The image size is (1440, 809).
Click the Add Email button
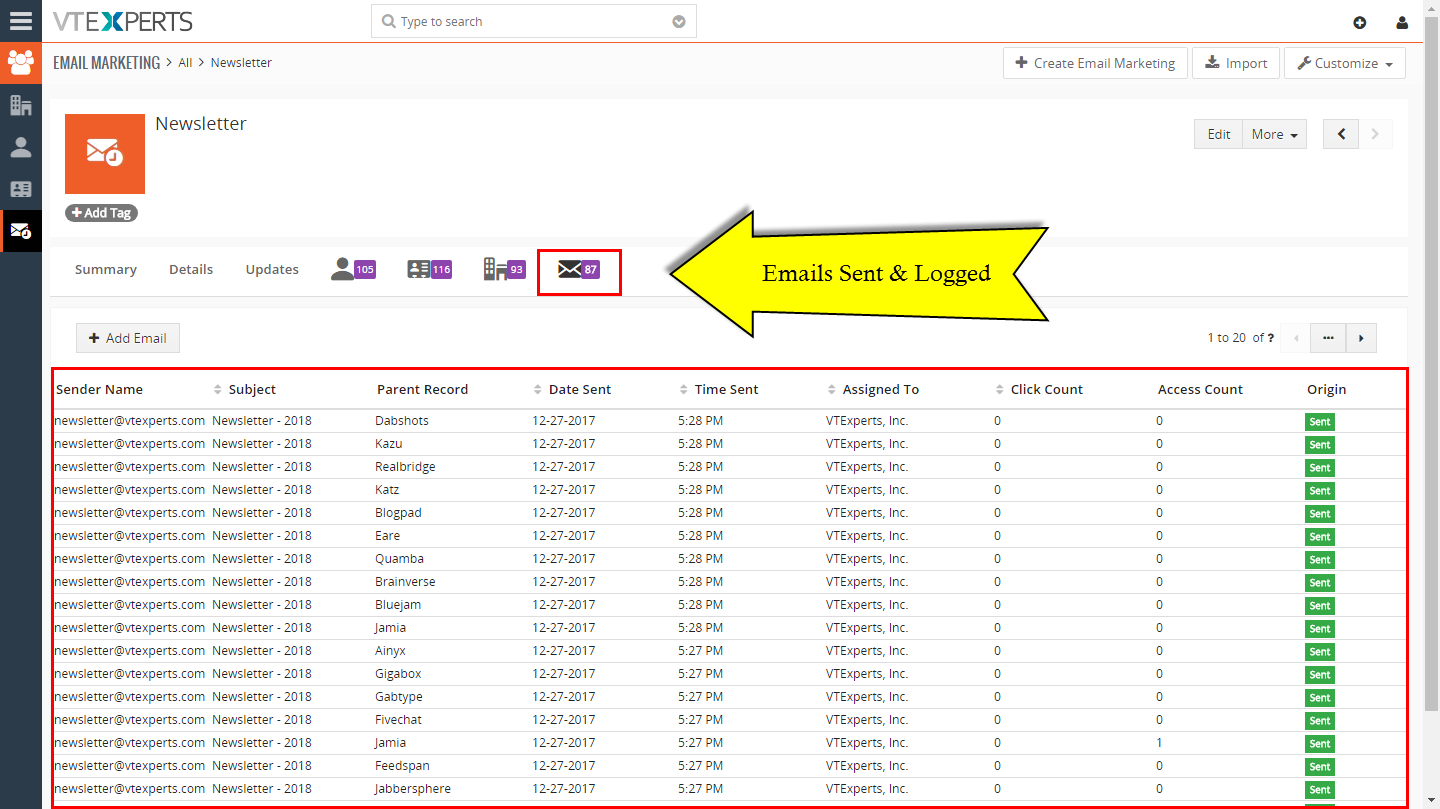(x=128, y=338)
